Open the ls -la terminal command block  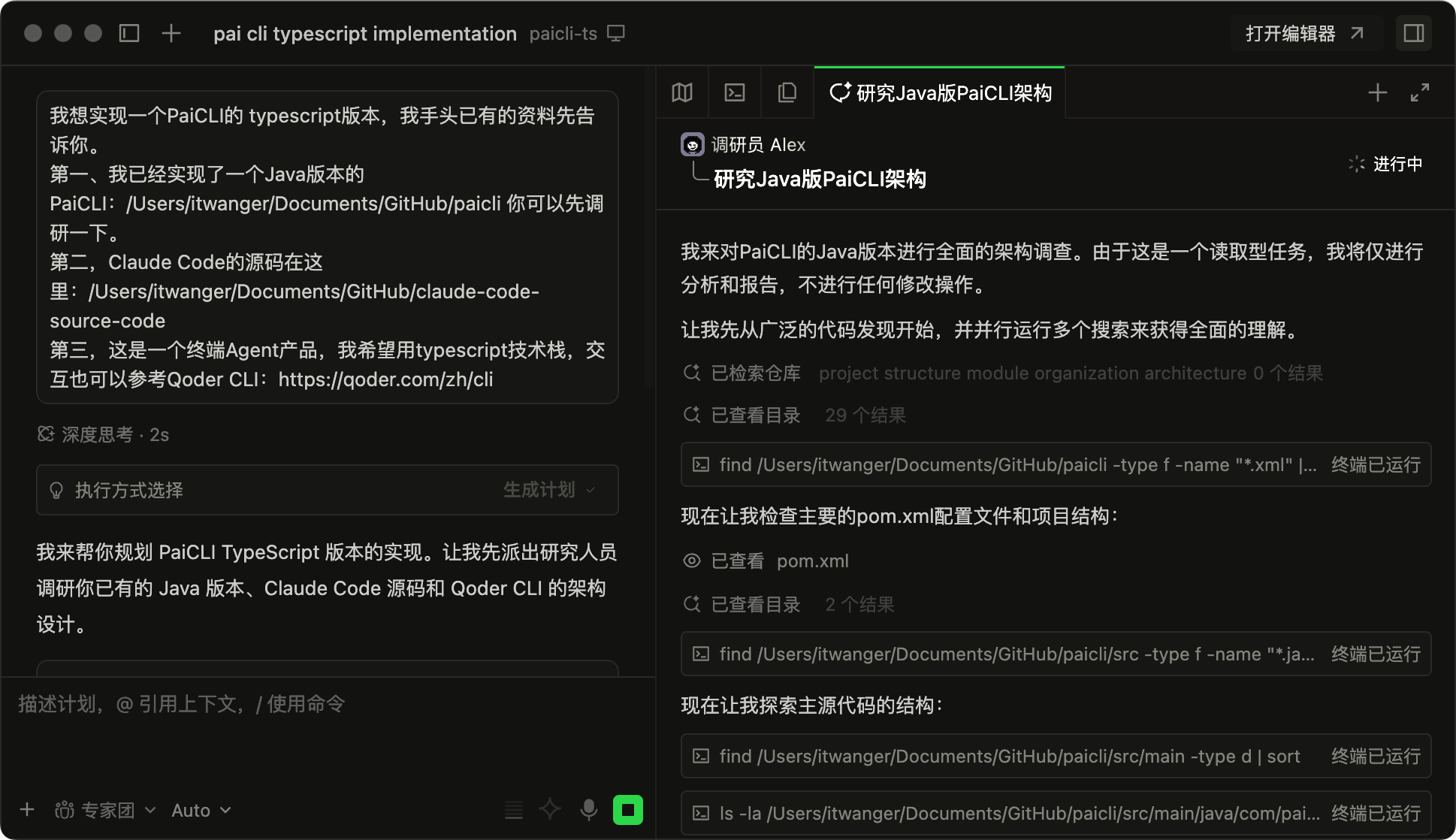(x=1056, y=813)
